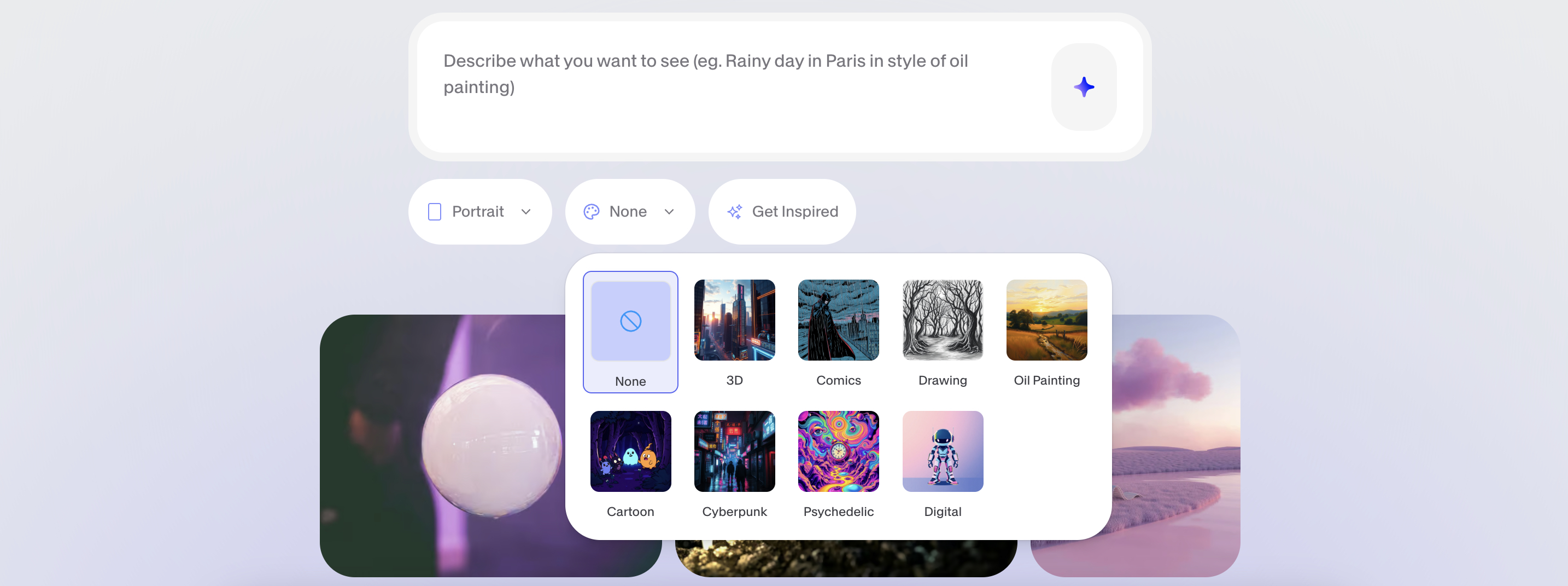Select the Oil Painting landscape style
The image size is (1568, 586).
tap(1046, 321)
